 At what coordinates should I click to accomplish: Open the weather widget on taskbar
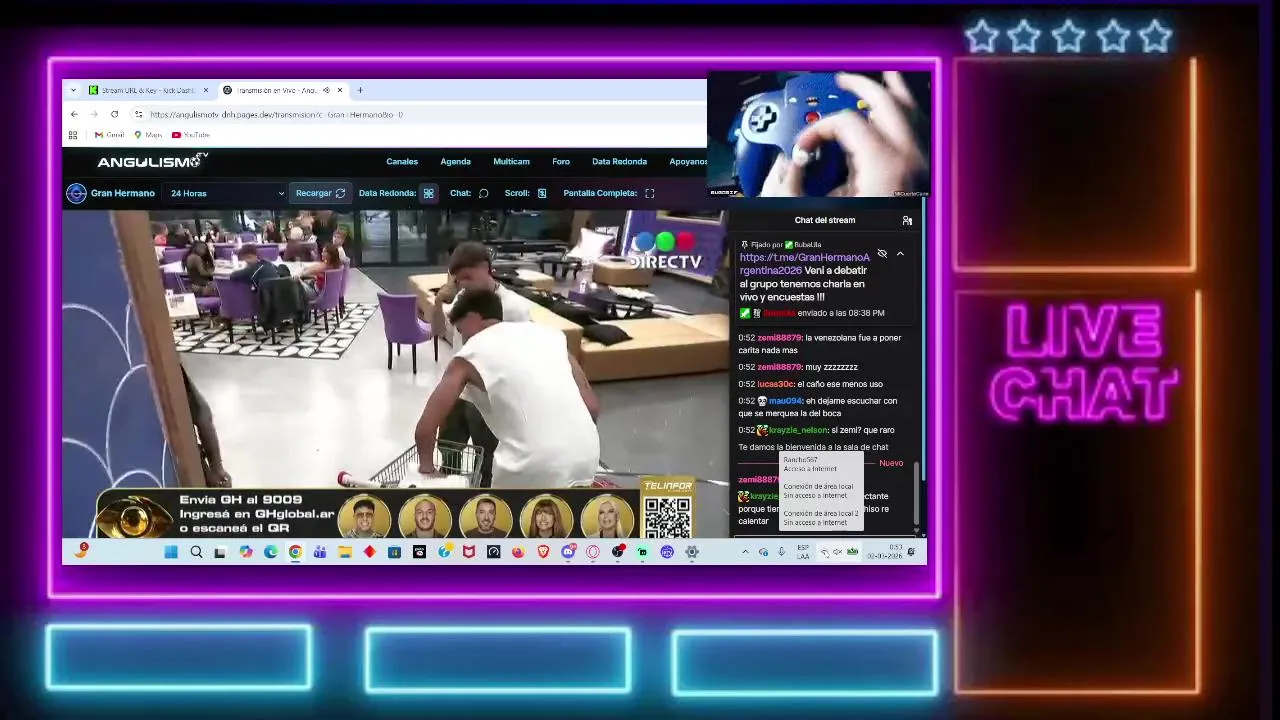point(82,551)
